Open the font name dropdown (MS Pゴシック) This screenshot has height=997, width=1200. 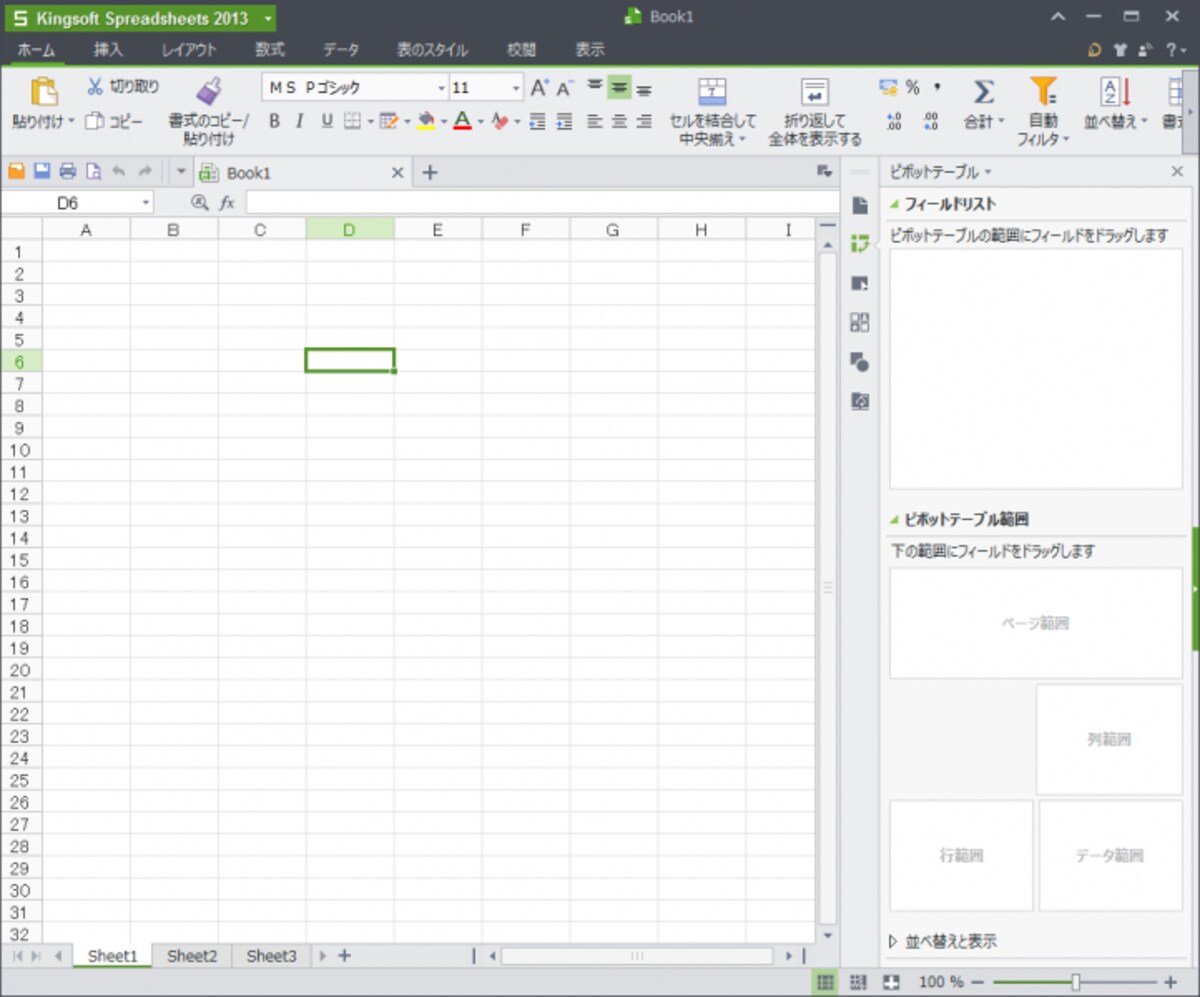(x=441, y=88)
